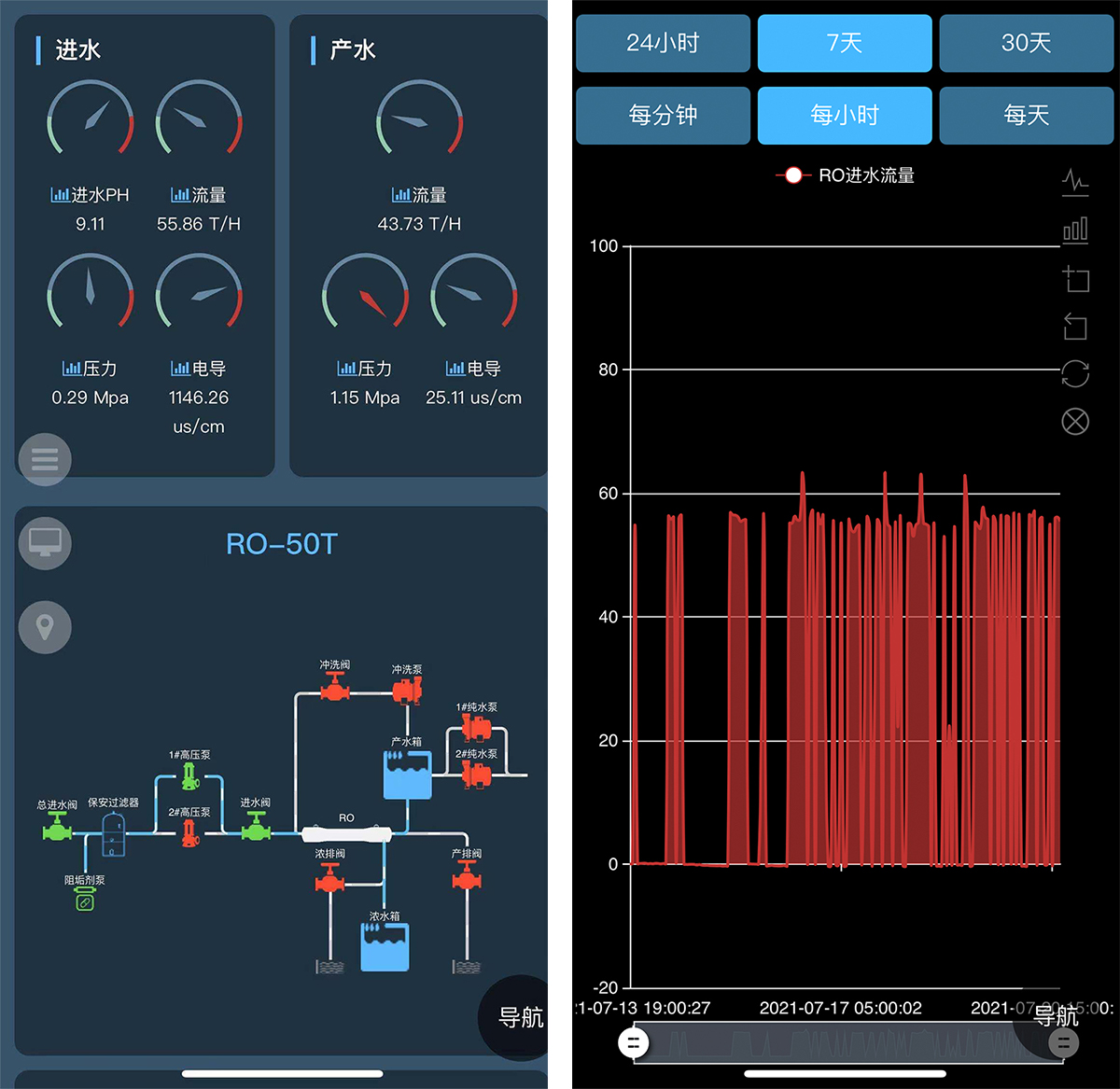Tap the 导航 button on left screen
Screen dimensions: 1120x1089
518,1017
